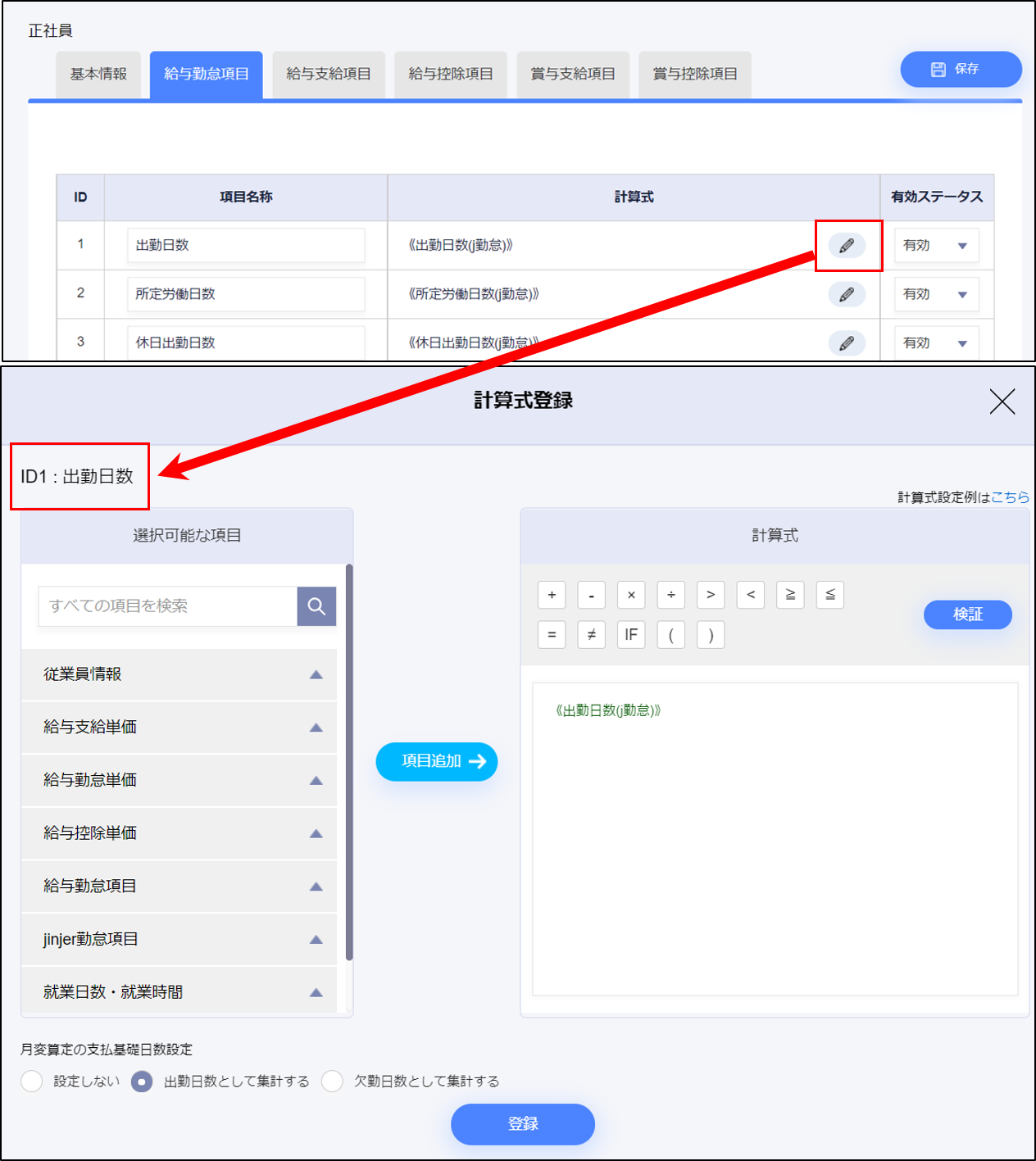
Task: Open the 有効 status dropdown for row 1
Action: (936, 246)
